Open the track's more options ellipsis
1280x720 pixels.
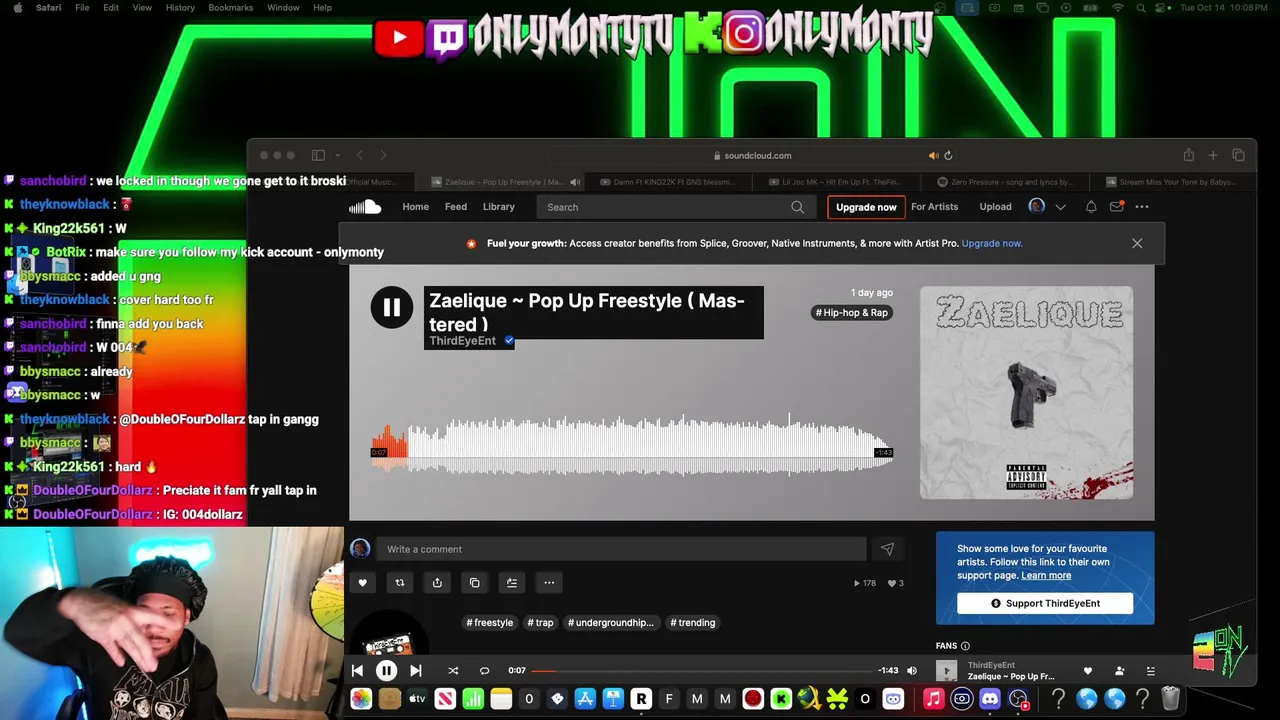pyautogui.click(x=549, y=583)
